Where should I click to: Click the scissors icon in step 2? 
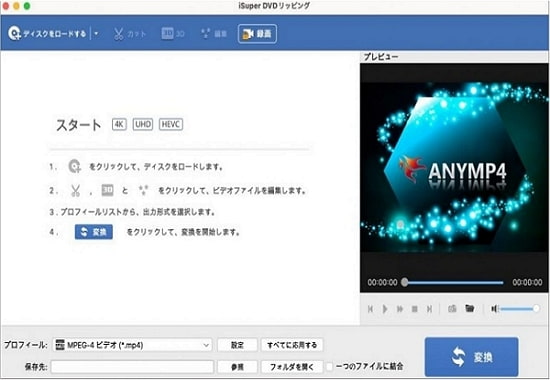[75, 191]
